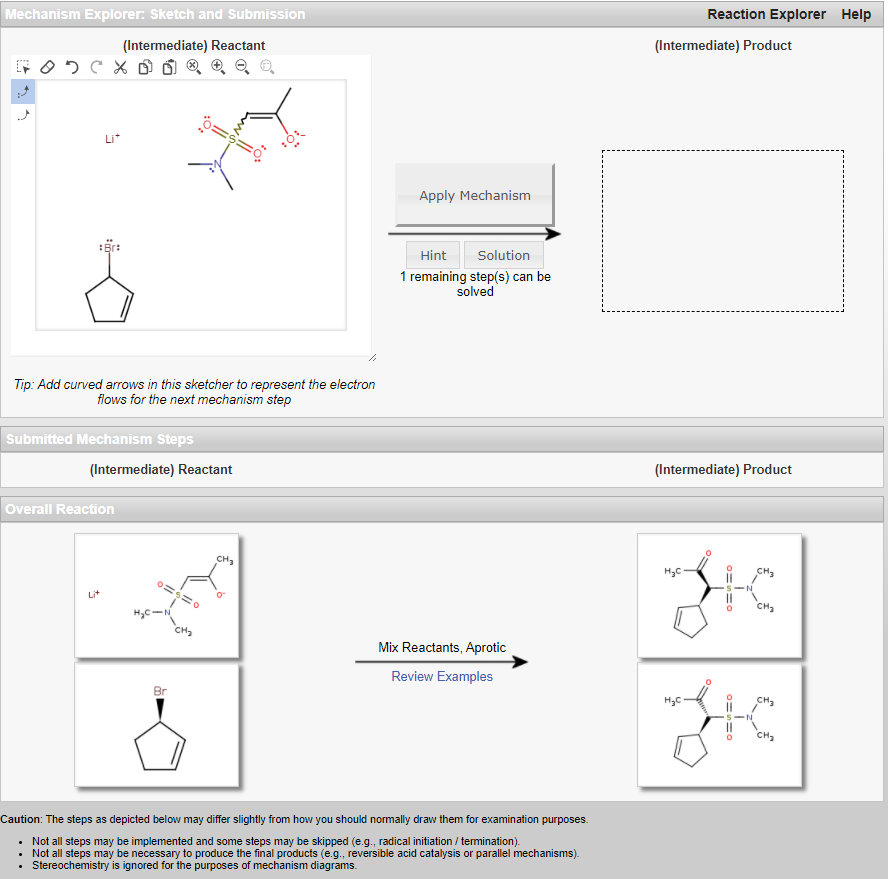The image size is (888, 879).
Task: Reset zoom with the zoom-reset magnifier icon
Action: click(193, 66)
